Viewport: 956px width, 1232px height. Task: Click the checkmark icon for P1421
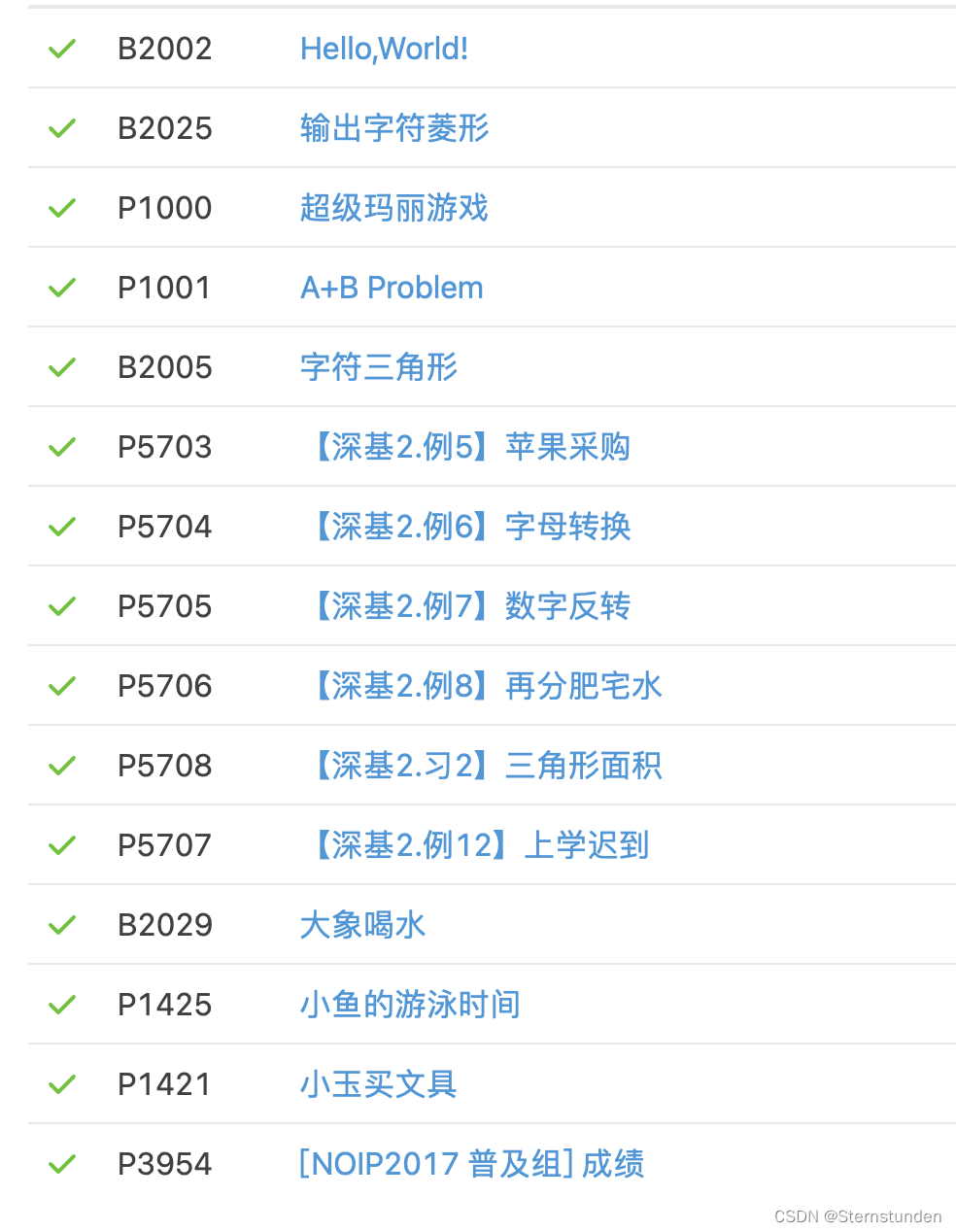click(62, 1084)
